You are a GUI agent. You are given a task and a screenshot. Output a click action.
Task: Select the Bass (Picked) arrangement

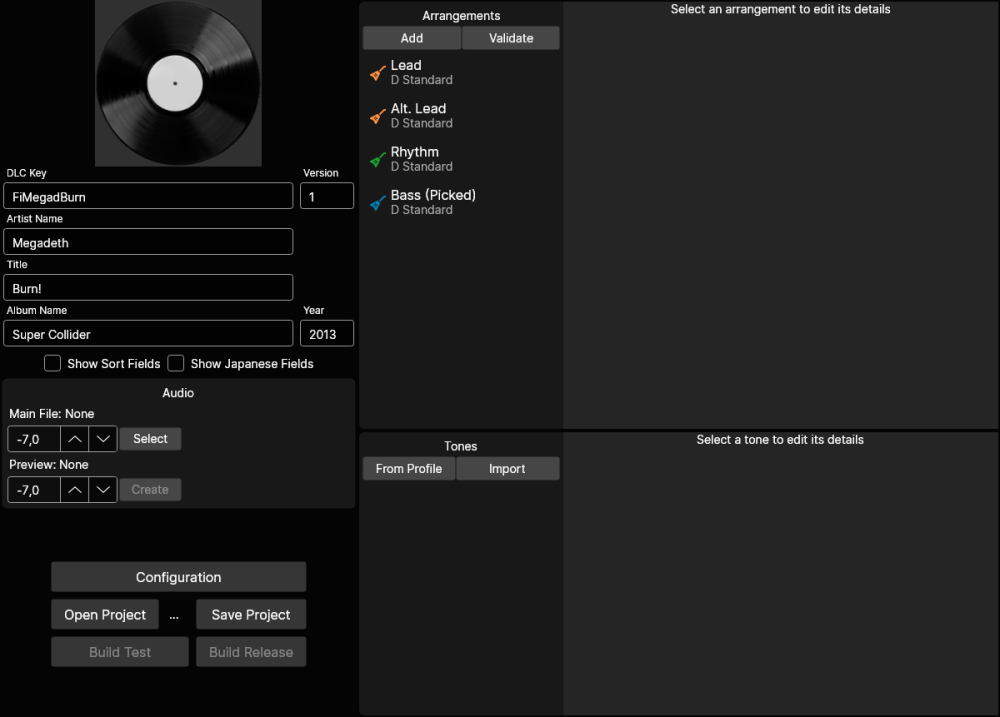point(433,202)
